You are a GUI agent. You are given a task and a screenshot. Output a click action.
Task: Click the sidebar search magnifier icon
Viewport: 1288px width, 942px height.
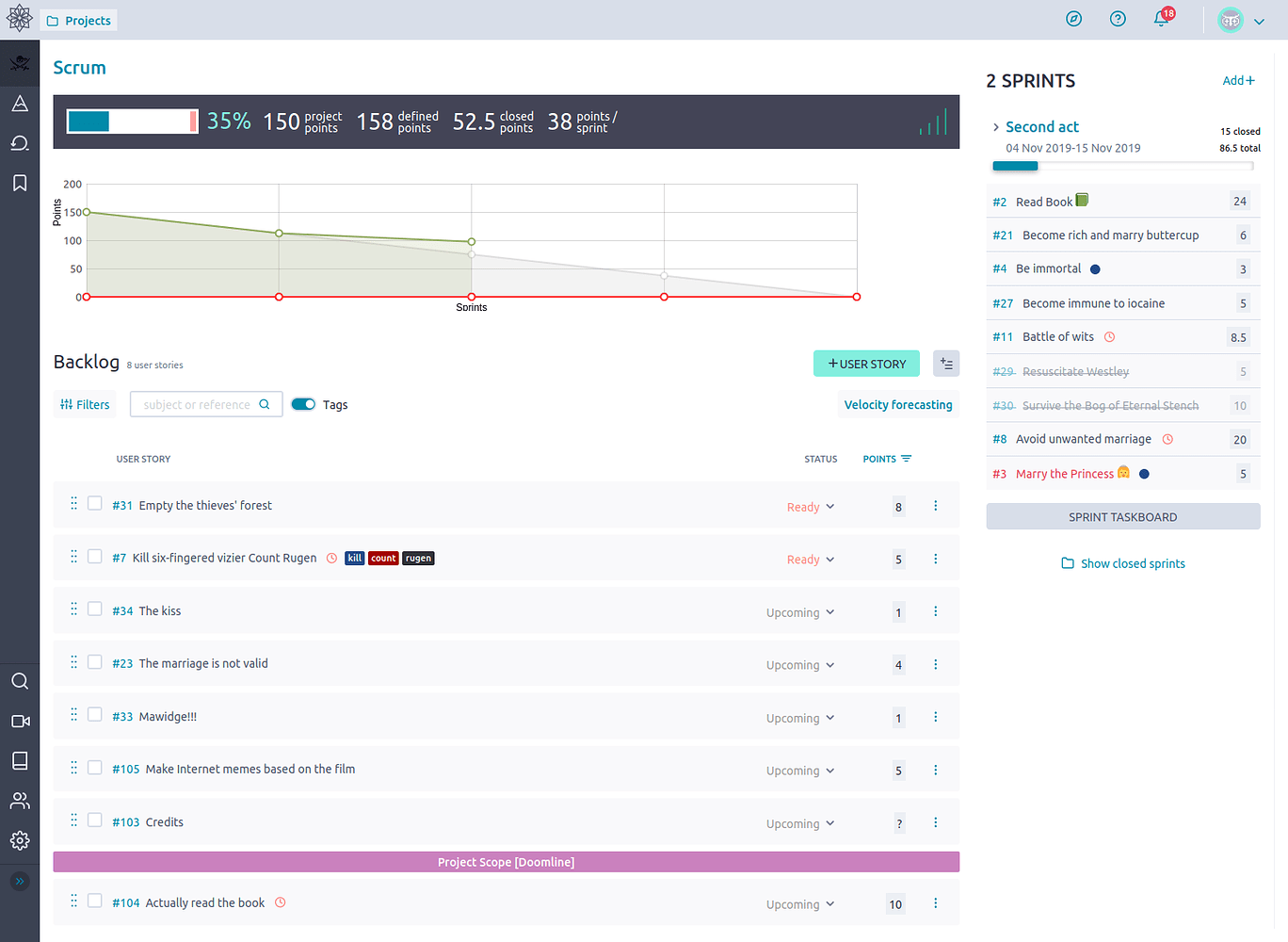(20, 681)
